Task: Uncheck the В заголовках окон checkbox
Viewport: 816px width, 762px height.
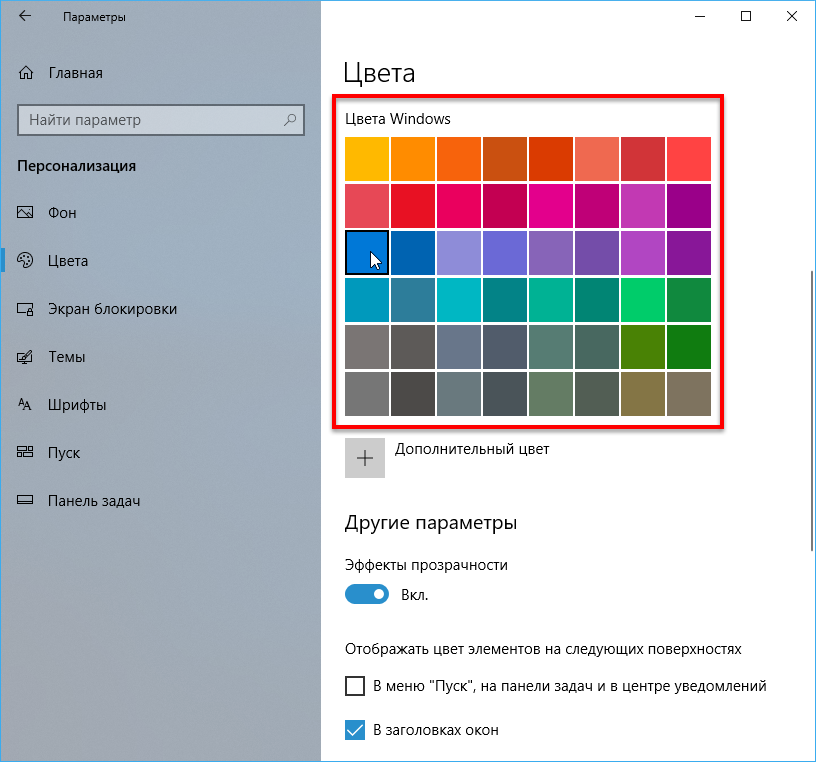Action: click(355, 730)
